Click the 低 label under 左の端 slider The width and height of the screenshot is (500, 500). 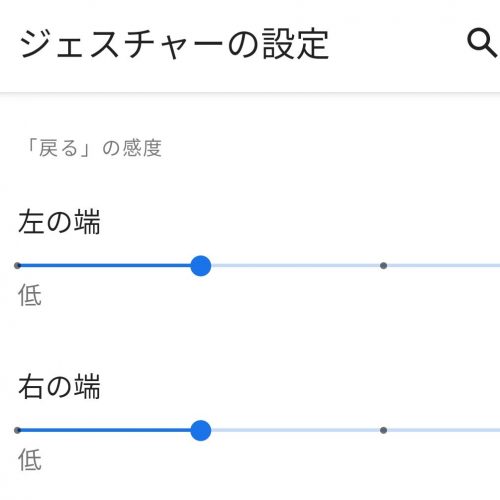pos(30,295)
